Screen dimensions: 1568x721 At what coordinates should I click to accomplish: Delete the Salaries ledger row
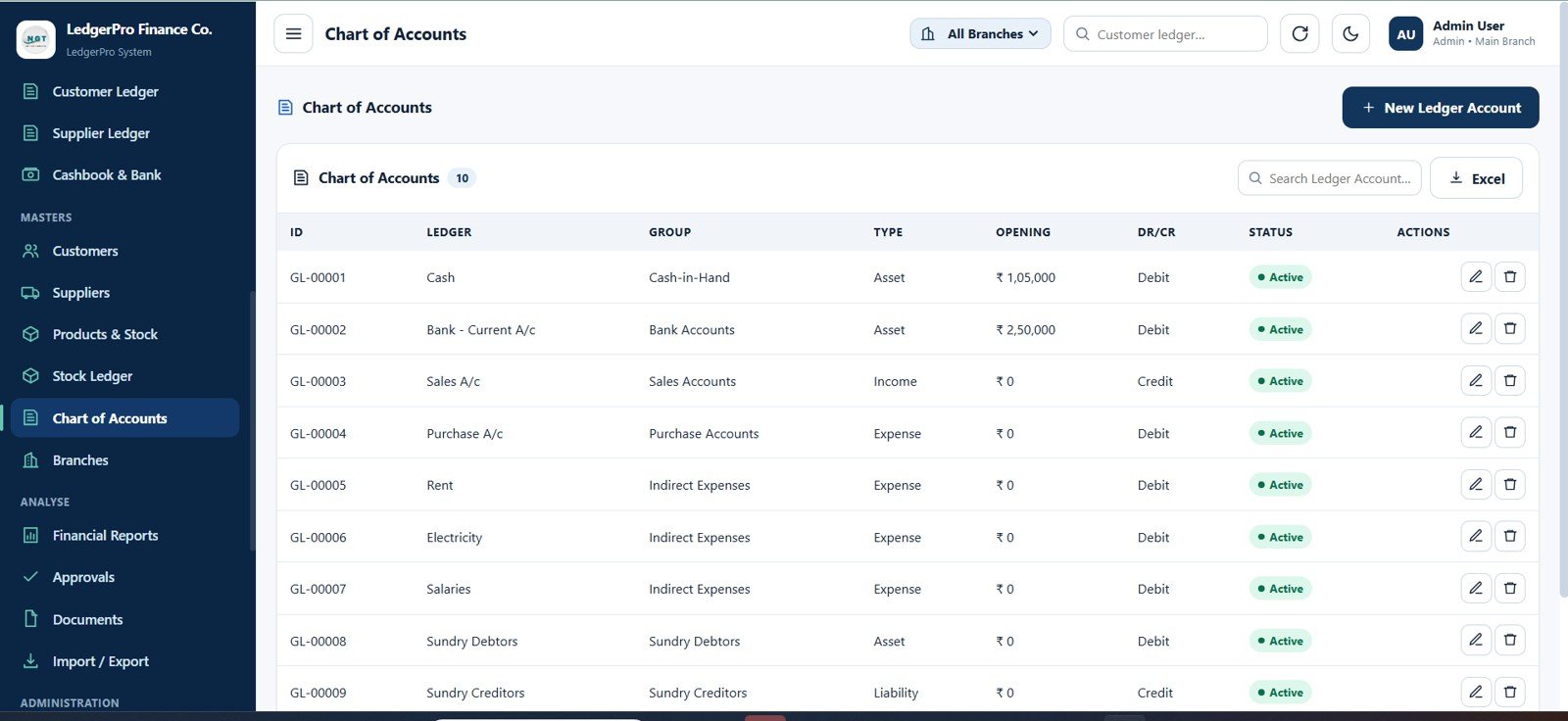coord(1510,589)
